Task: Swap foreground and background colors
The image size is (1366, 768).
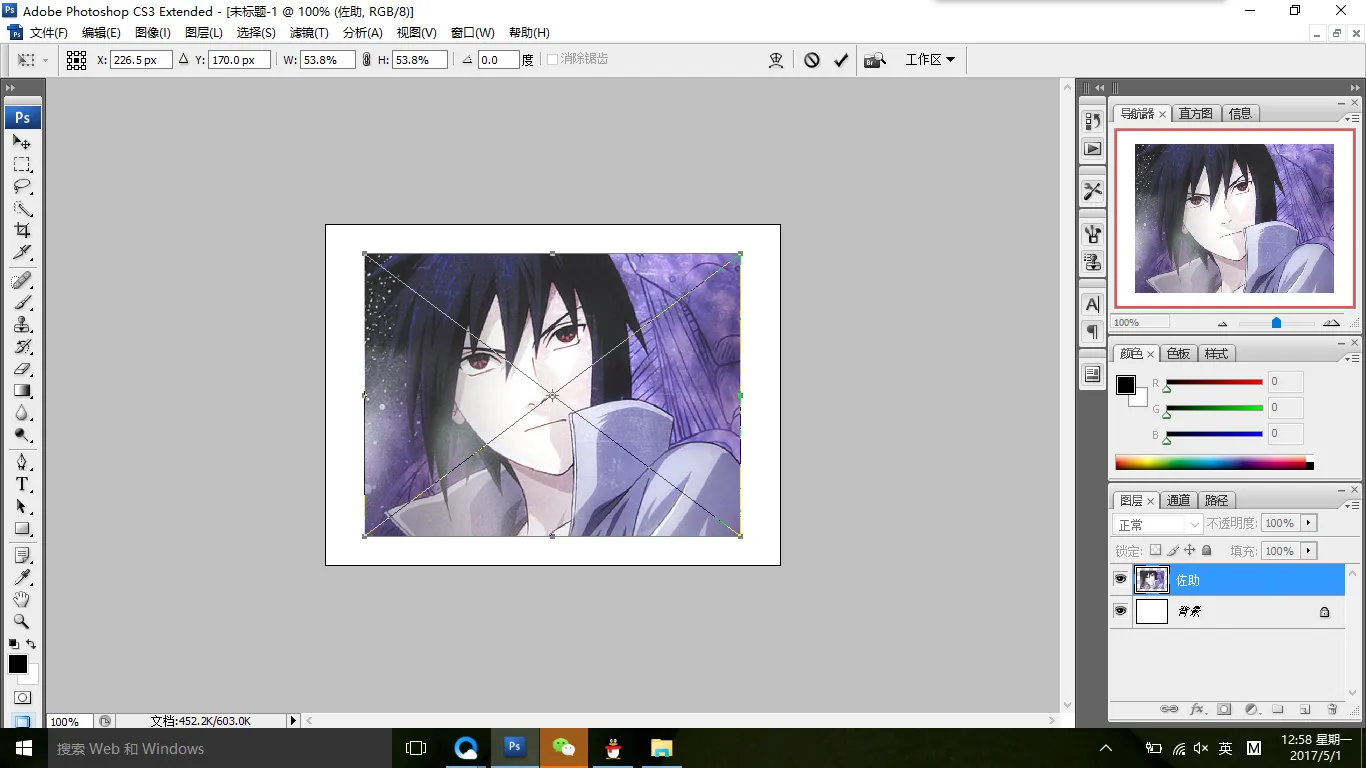Action: 31,644
